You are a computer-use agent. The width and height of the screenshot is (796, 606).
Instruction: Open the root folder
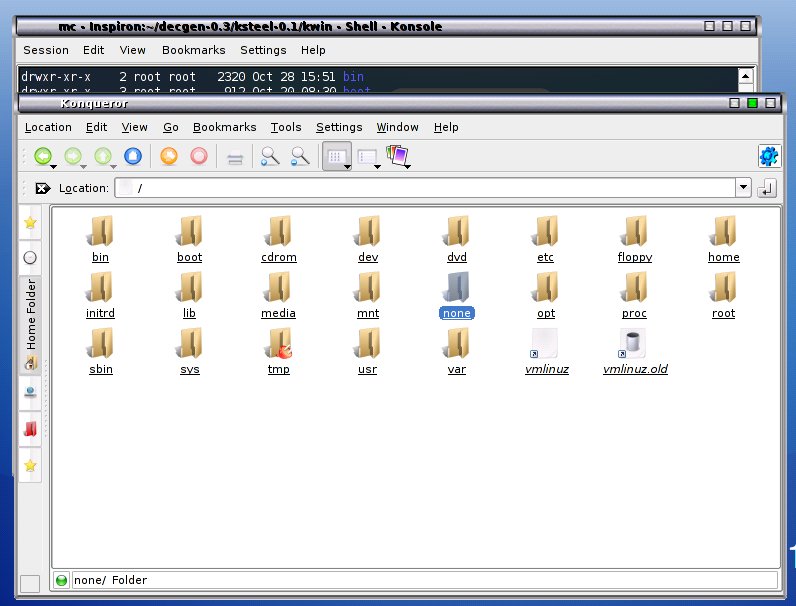click(x=723, y=295)
